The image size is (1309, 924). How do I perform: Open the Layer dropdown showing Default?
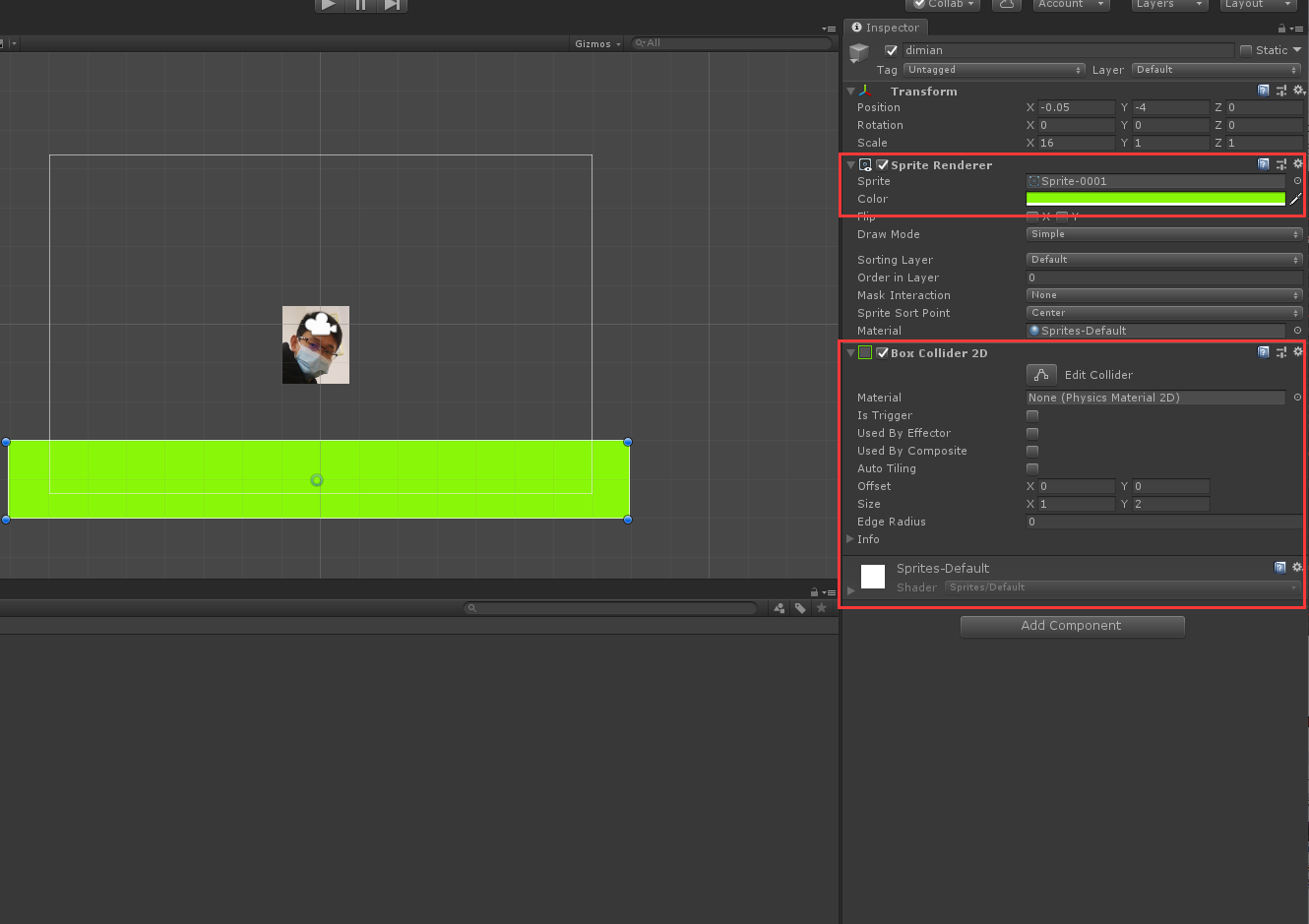[x=1216, y=70]
